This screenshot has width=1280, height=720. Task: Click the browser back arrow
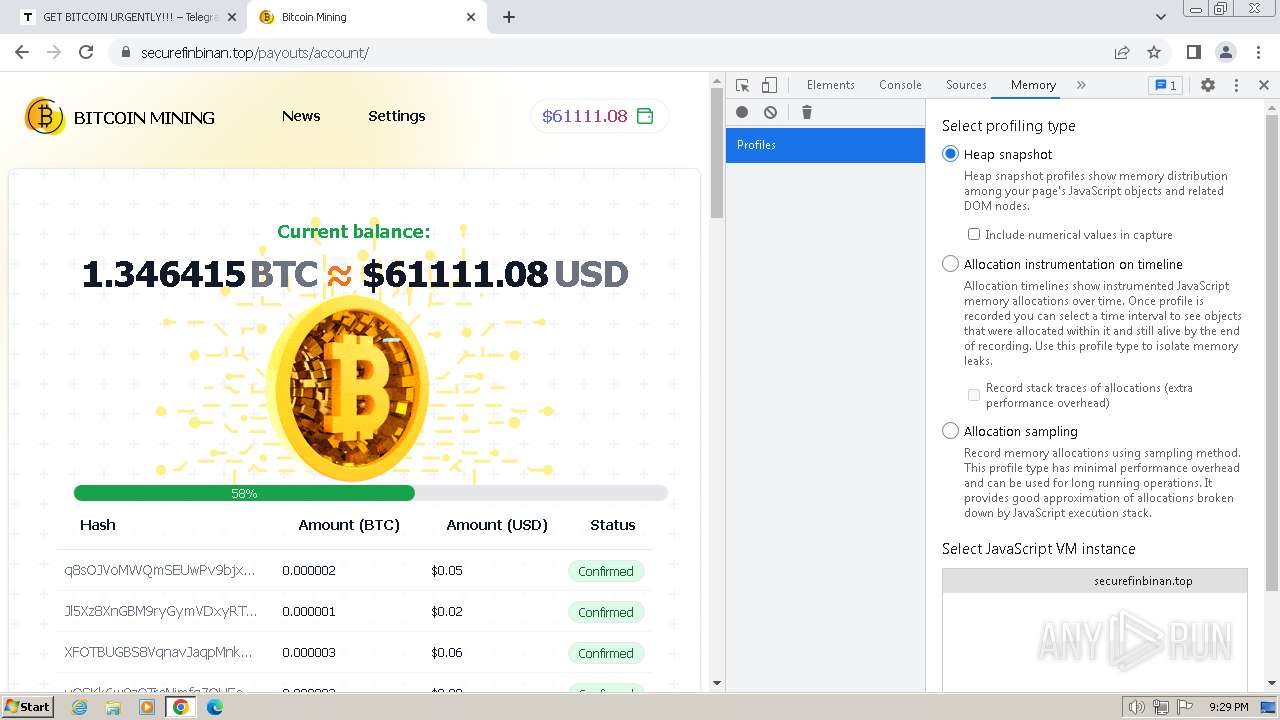pyautogui.click(x=22, y=52)
